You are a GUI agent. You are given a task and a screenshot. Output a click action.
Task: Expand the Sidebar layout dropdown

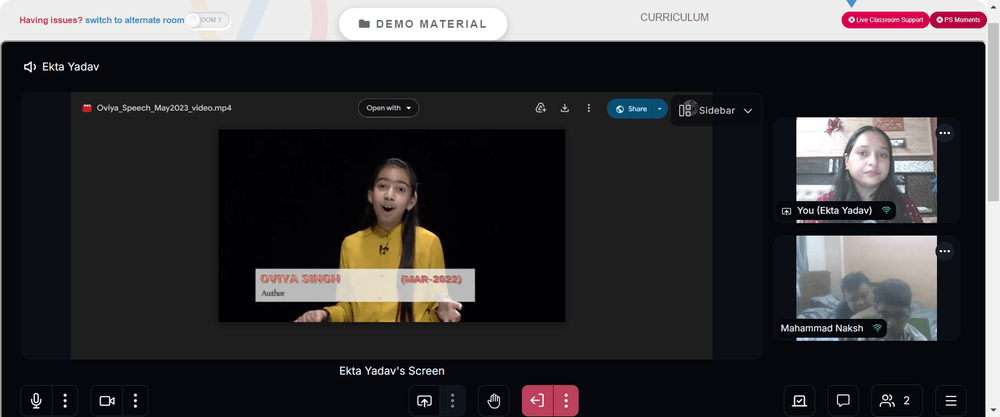click(716, 110)
